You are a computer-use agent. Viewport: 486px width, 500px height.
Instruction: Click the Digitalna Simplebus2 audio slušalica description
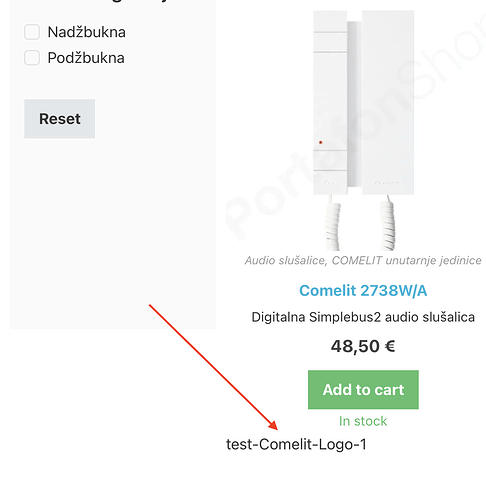coord(363,317)
